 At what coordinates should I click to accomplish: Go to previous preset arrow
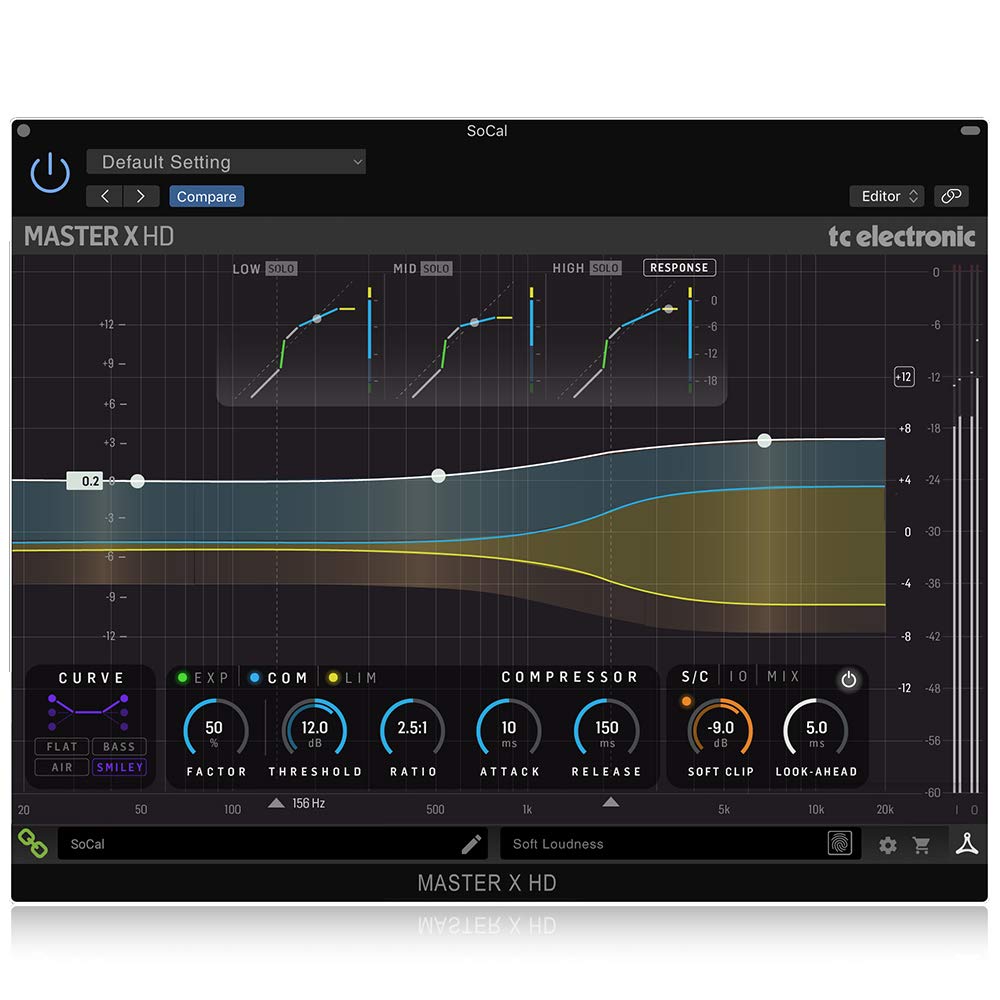[105, 196]
